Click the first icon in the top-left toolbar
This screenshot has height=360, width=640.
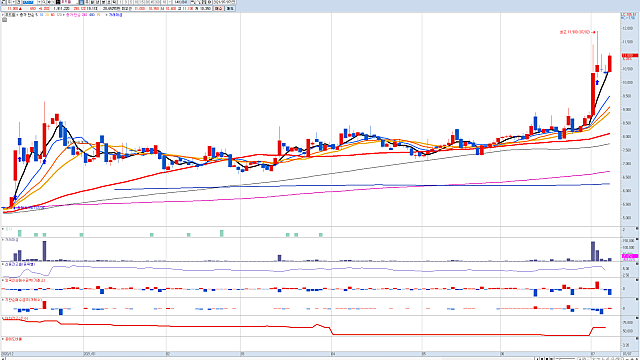(3, 2)
